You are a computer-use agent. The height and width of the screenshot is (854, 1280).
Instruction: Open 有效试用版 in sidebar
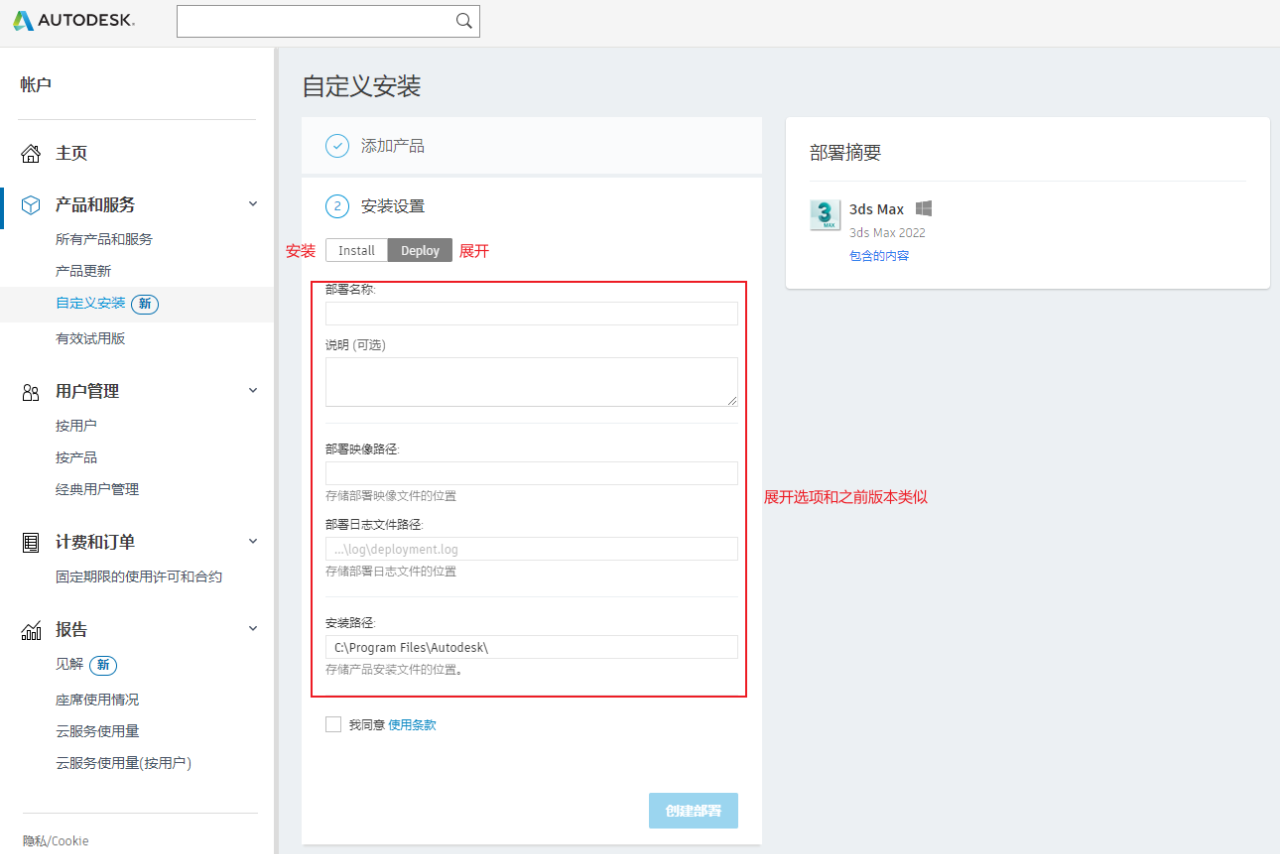[90, 338]
